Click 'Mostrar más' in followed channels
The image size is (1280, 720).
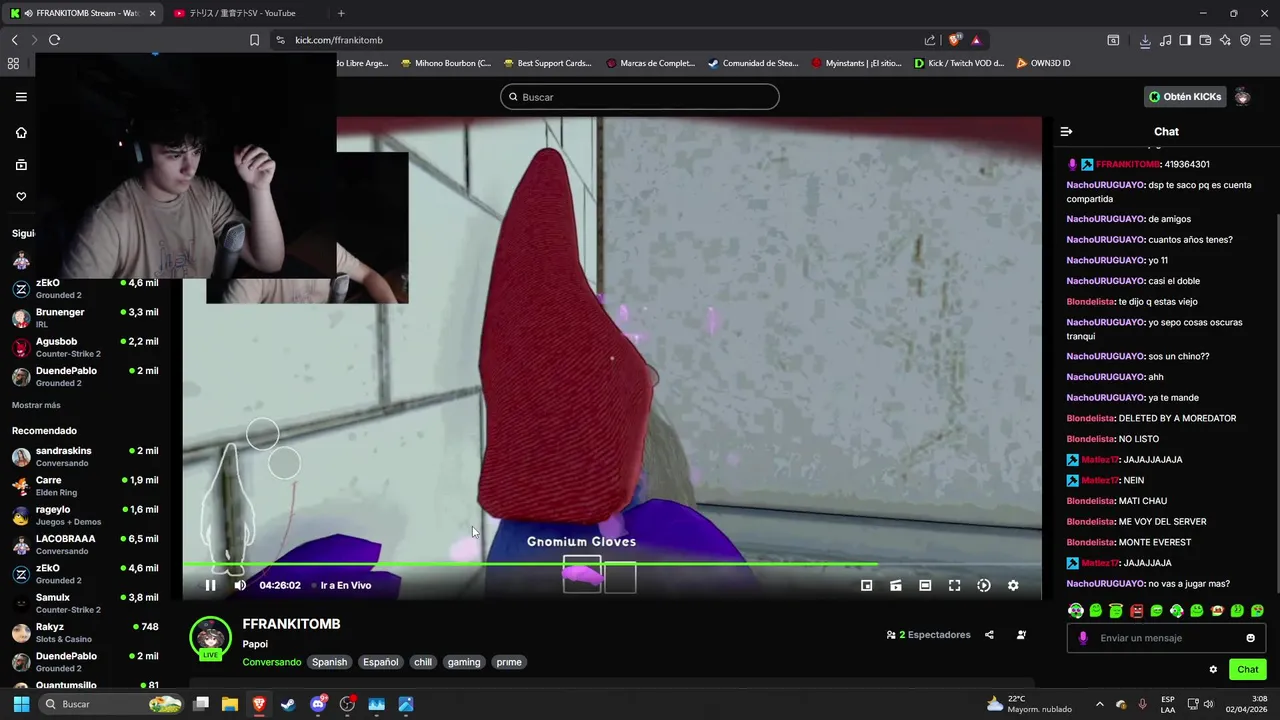[36, 405]
